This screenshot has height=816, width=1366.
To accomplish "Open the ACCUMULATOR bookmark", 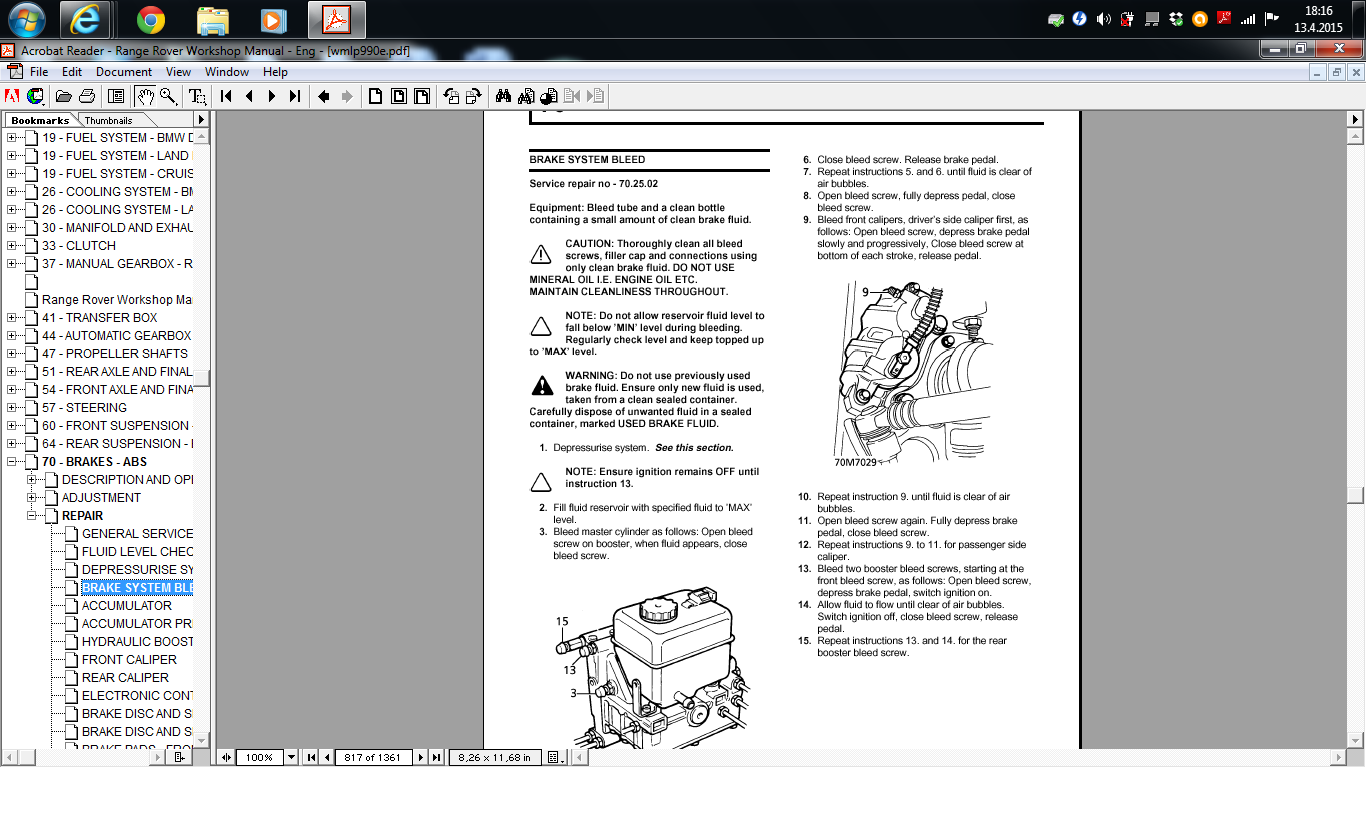I will coord(127,606).
